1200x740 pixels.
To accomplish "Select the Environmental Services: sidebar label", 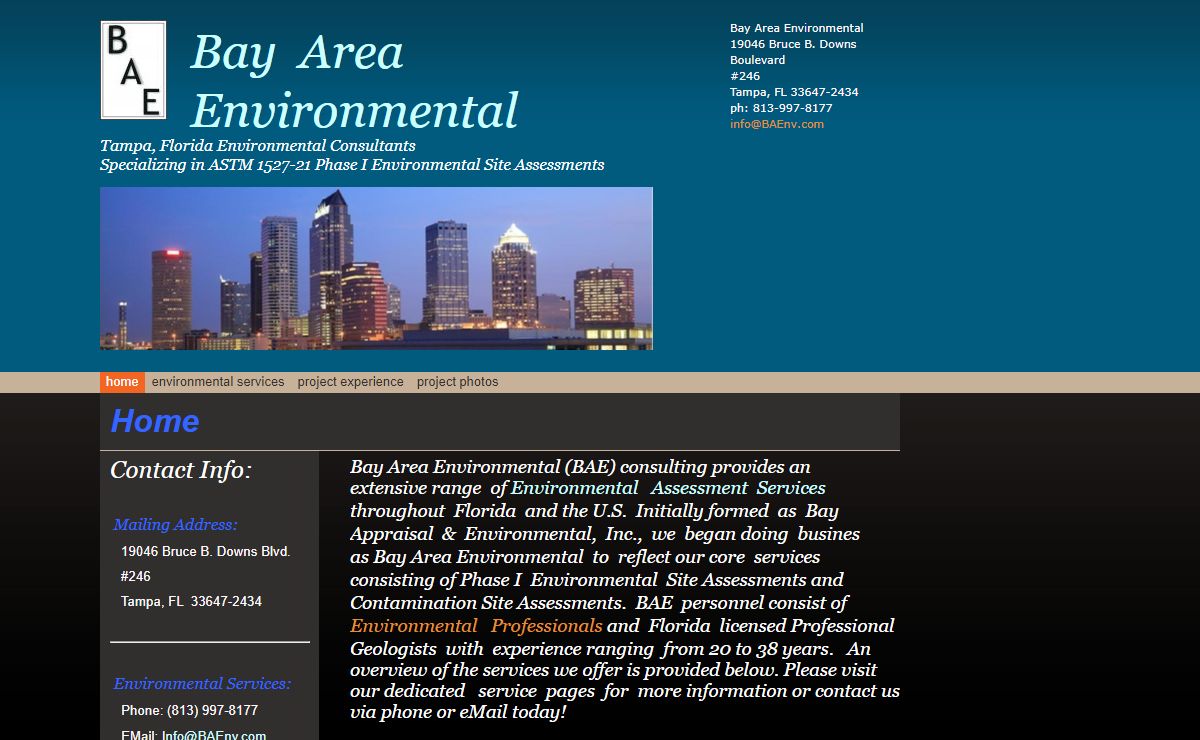I will click(202, 684).
